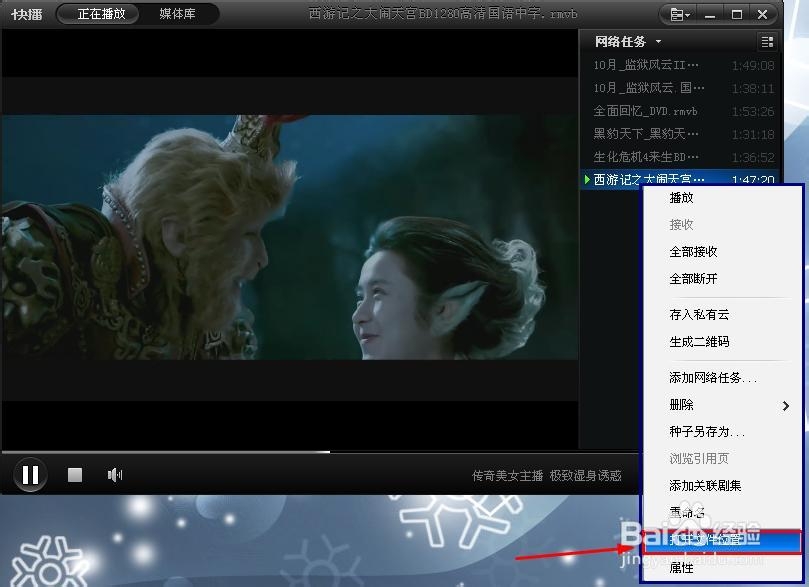Select playlist item 生化危机4来生BD

[682, 157]
